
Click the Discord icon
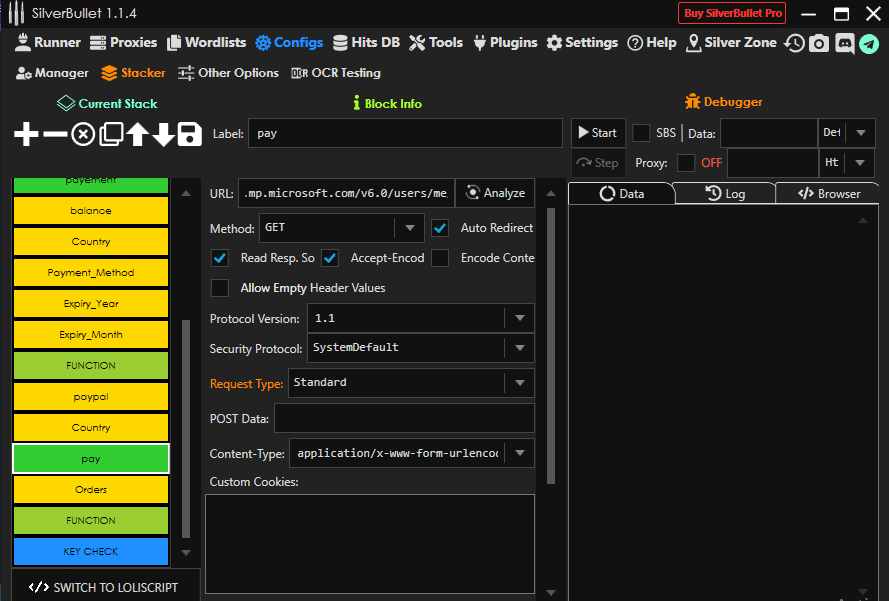click(x=844, y=43)
